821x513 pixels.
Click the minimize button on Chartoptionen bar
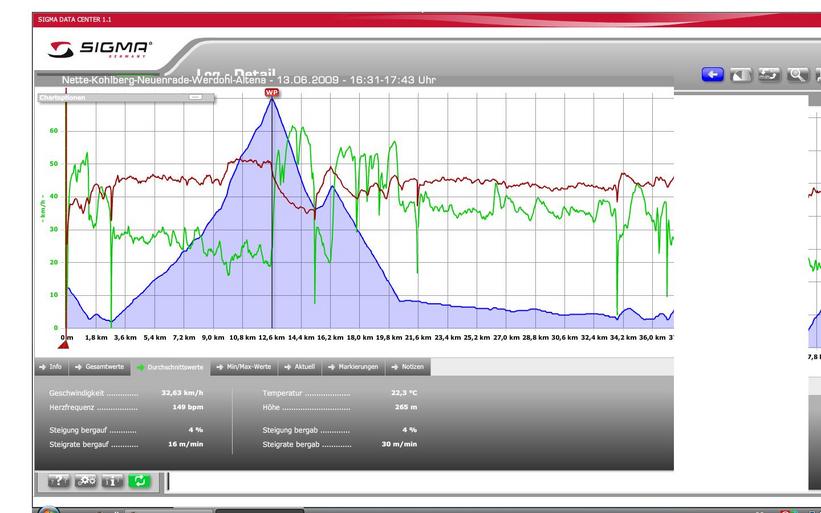tap(195, 97)
